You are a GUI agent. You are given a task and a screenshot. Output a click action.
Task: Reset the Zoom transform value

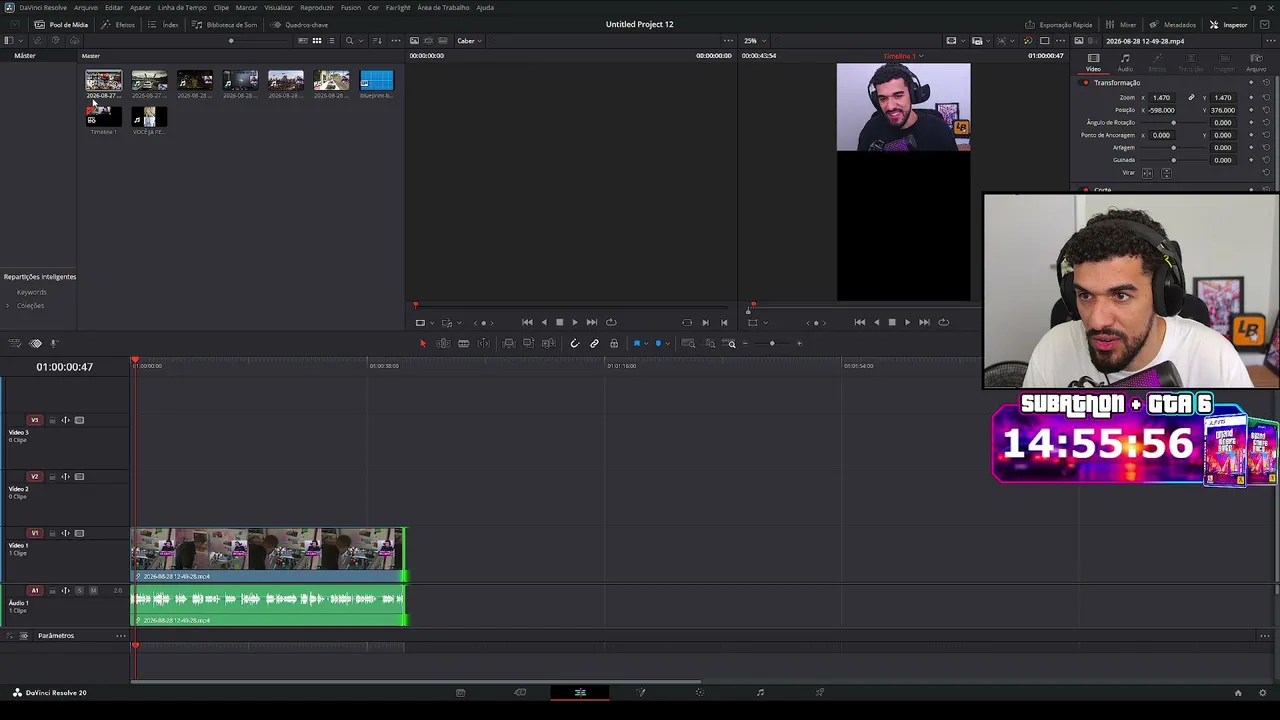(x=1266, y=98)
